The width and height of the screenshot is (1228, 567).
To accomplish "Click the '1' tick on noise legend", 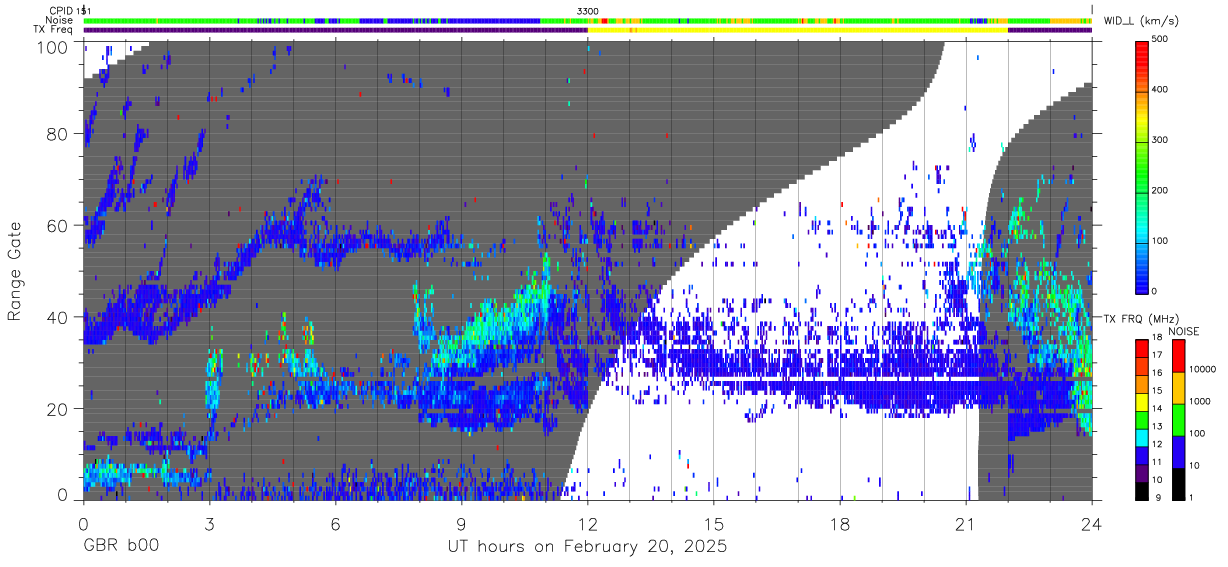I will coord(1190,497).
